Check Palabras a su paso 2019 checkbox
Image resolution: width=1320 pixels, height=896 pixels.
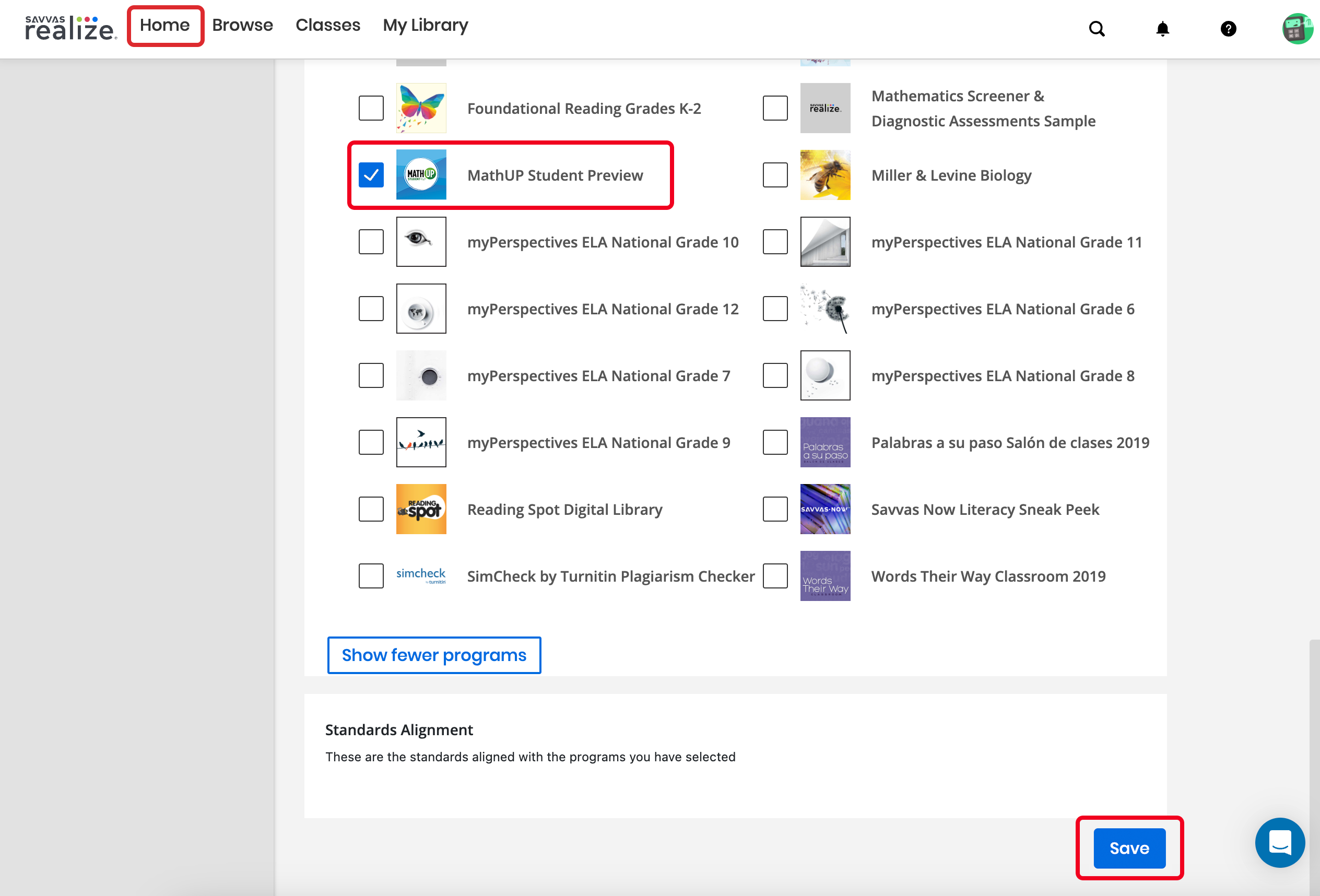775,442
